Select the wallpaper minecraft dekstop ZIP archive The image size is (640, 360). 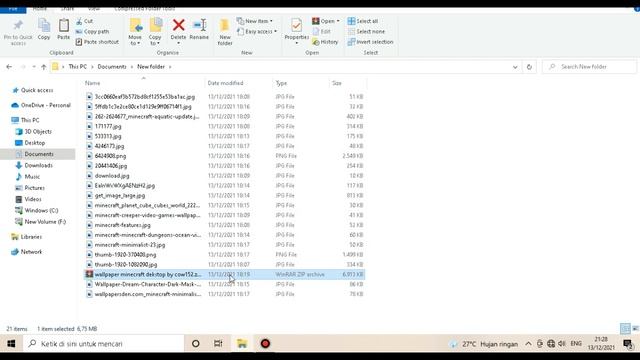pyautogui.click(x=224, y=274)
